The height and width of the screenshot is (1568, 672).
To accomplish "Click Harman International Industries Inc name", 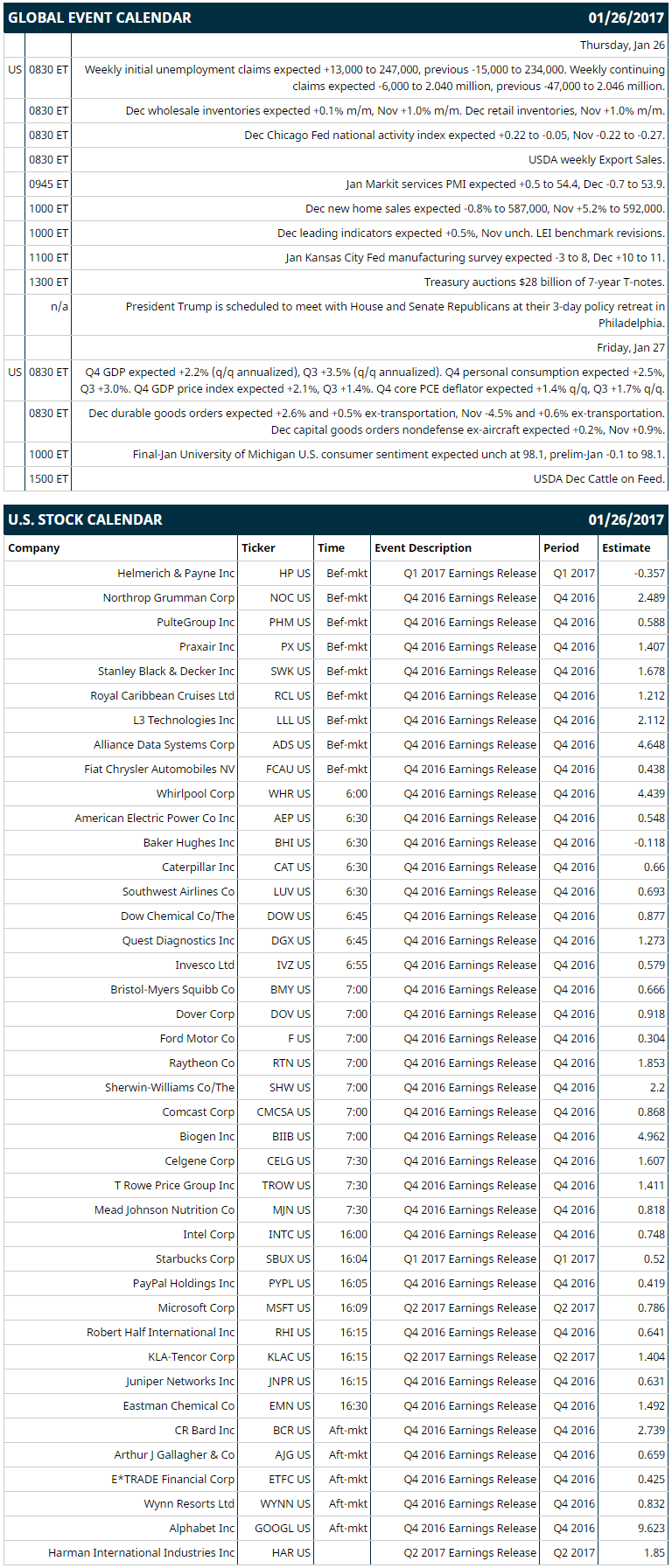I will pyautogui.click(x=142, y=1552).
